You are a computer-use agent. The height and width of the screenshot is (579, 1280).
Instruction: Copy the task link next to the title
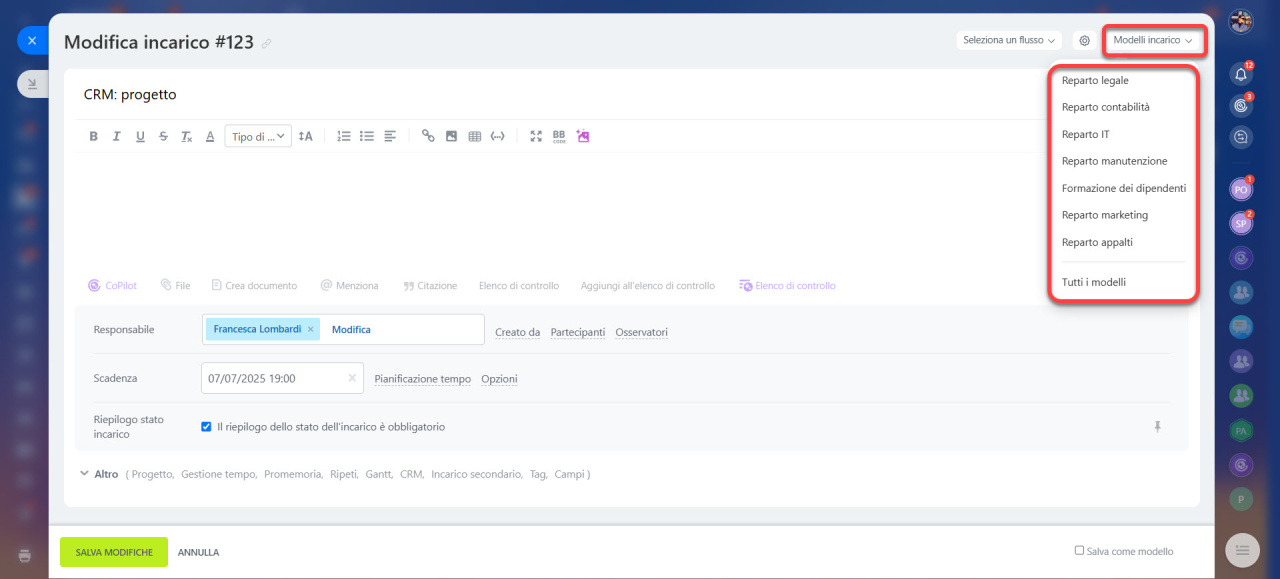[266, 44]
